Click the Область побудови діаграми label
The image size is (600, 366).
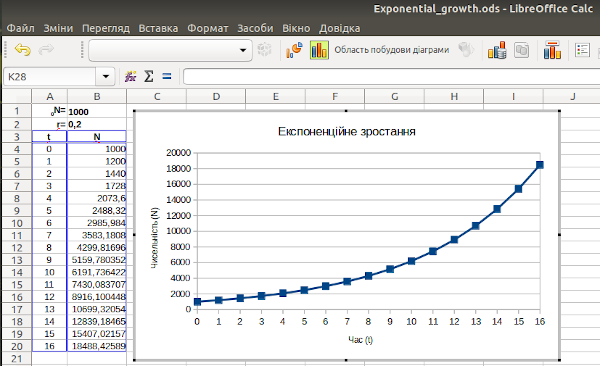tap(391, 50)
